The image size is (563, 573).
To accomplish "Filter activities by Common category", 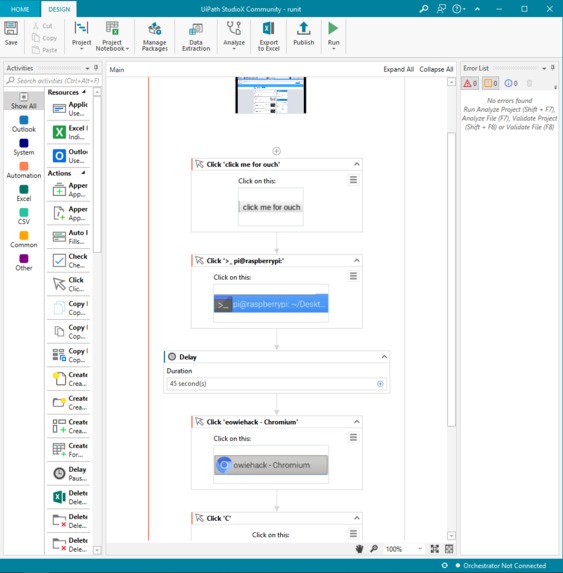I will (x=24, y=239).
